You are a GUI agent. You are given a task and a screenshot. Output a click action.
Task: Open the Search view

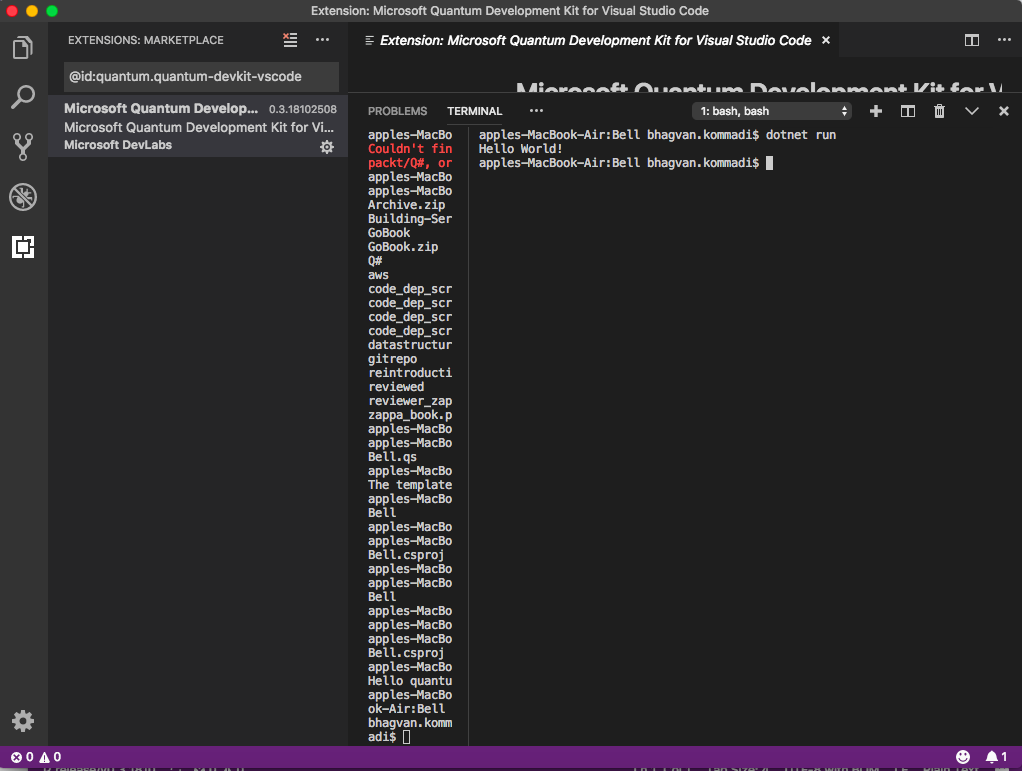coord(22,97)
